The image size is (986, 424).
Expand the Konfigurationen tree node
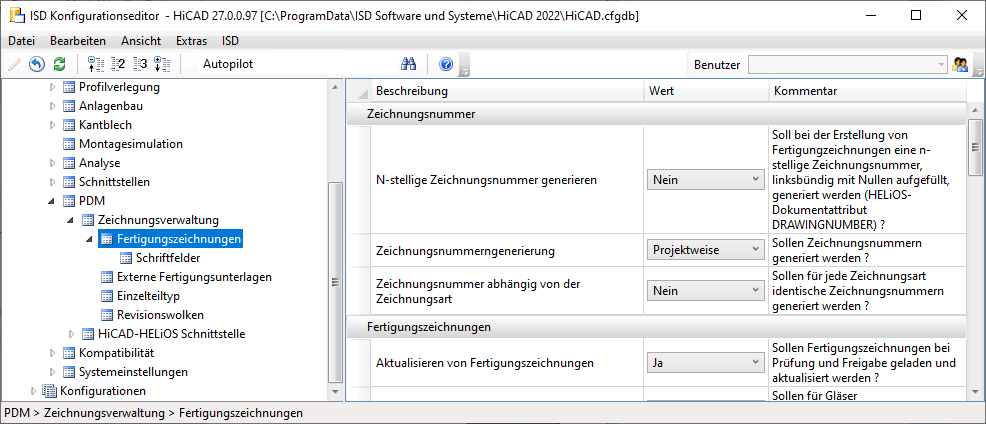(x=34, y=391)
